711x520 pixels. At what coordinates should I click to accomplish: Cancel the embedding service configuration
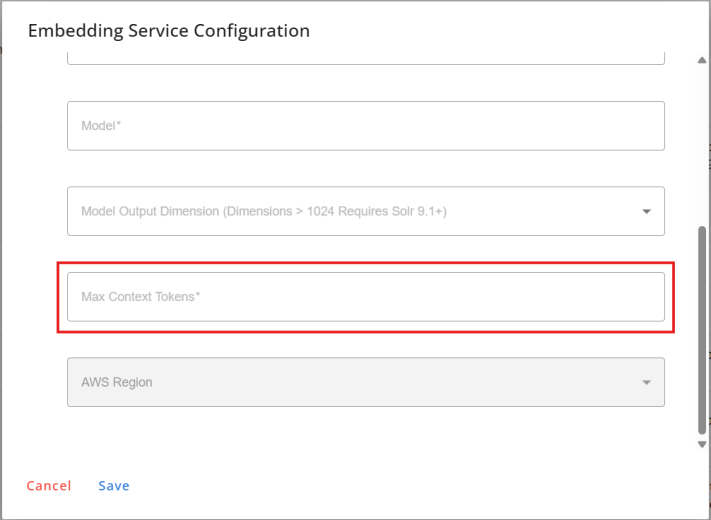(x=49, y=486)
